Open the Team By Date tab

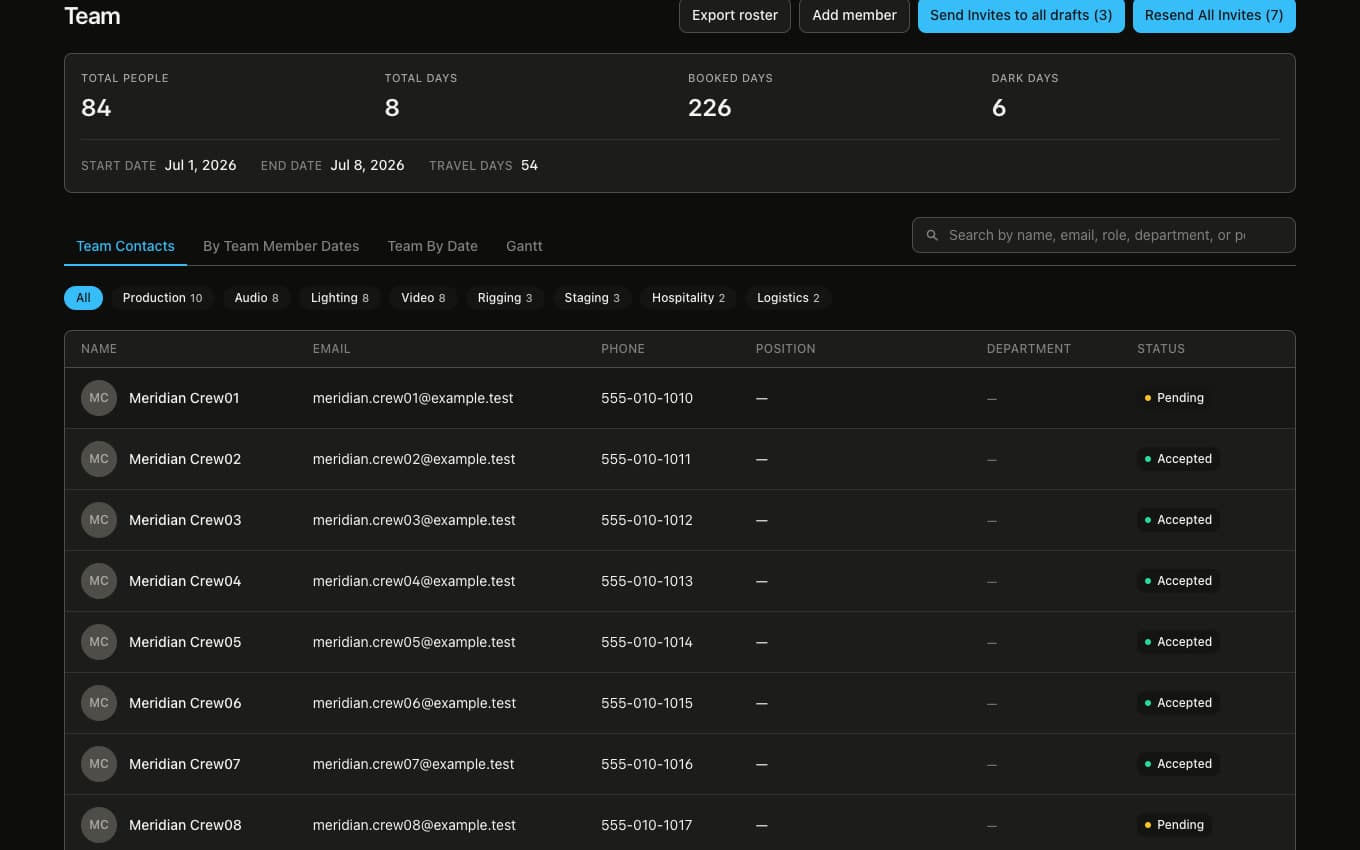[433, 246]
